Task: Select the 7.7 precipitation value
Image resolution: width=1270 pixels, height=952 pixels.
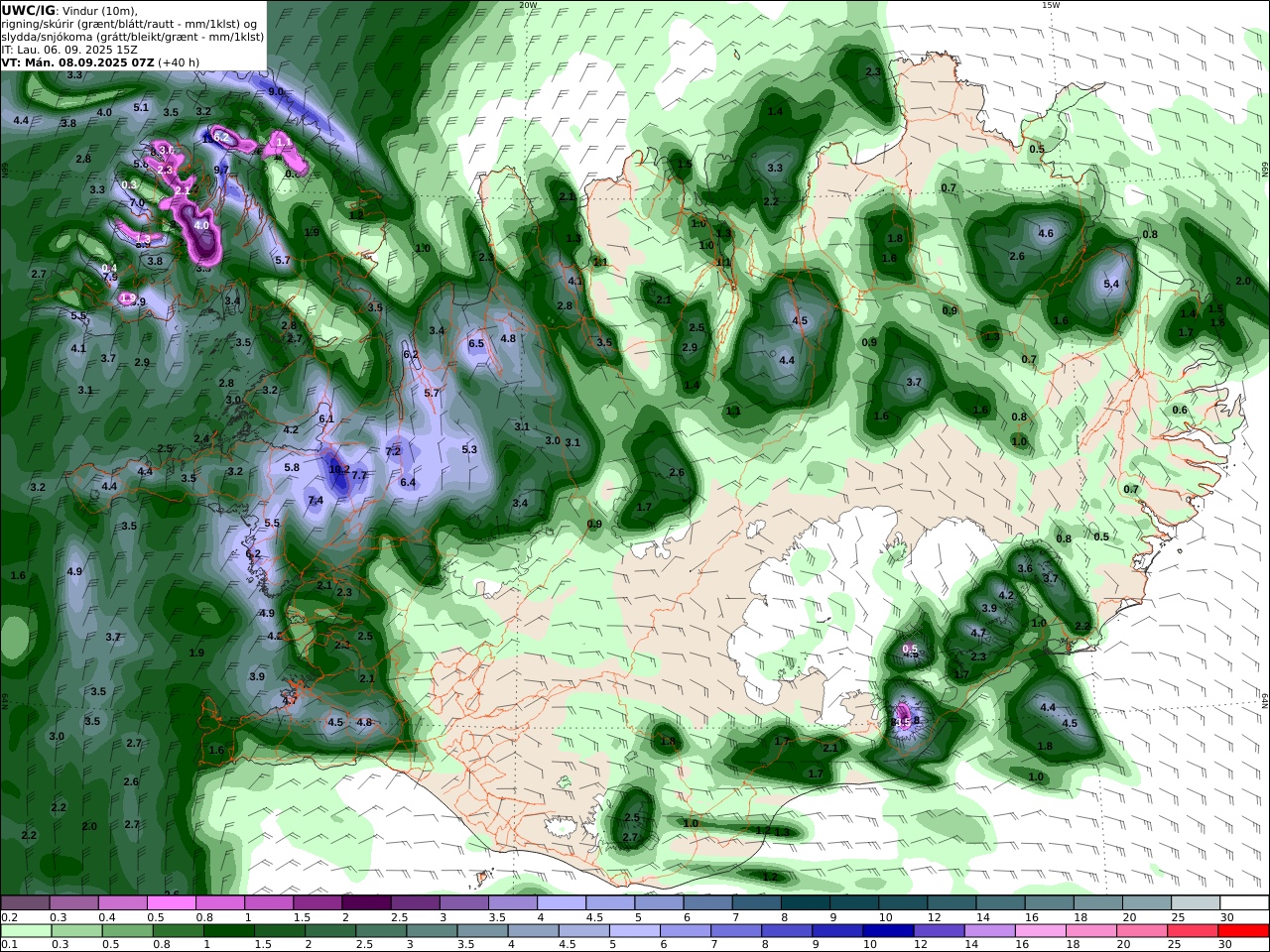Action: click(359, 476)
